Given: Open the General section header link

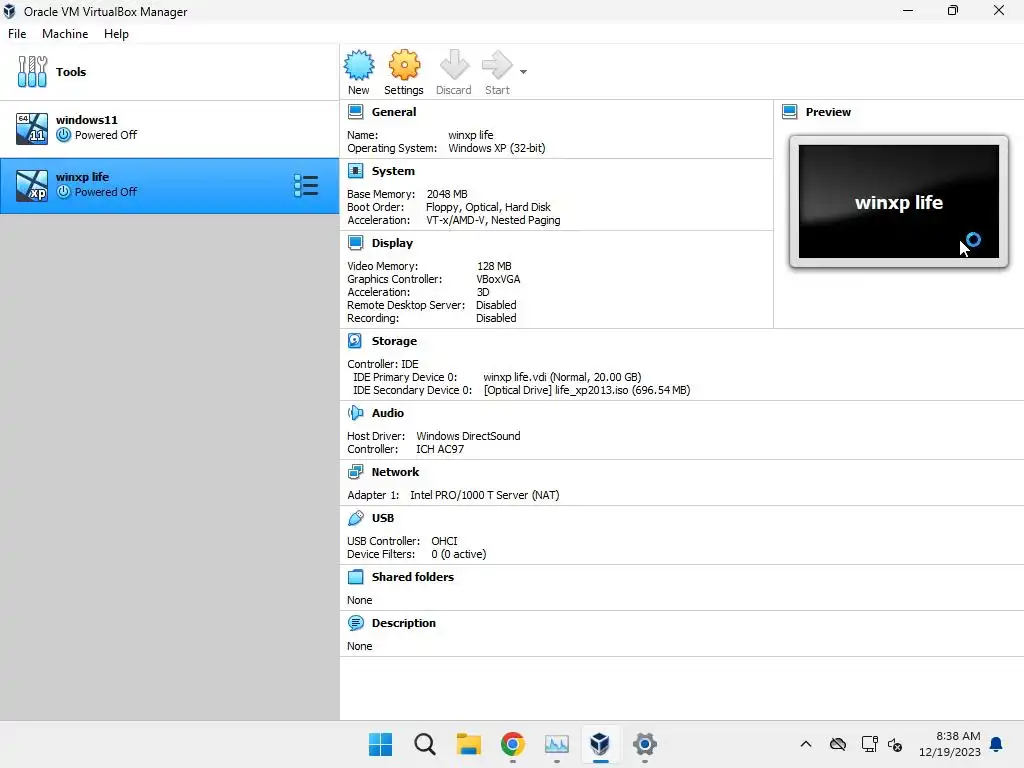Looking at the screenshot, I should (x=394, y=112).
